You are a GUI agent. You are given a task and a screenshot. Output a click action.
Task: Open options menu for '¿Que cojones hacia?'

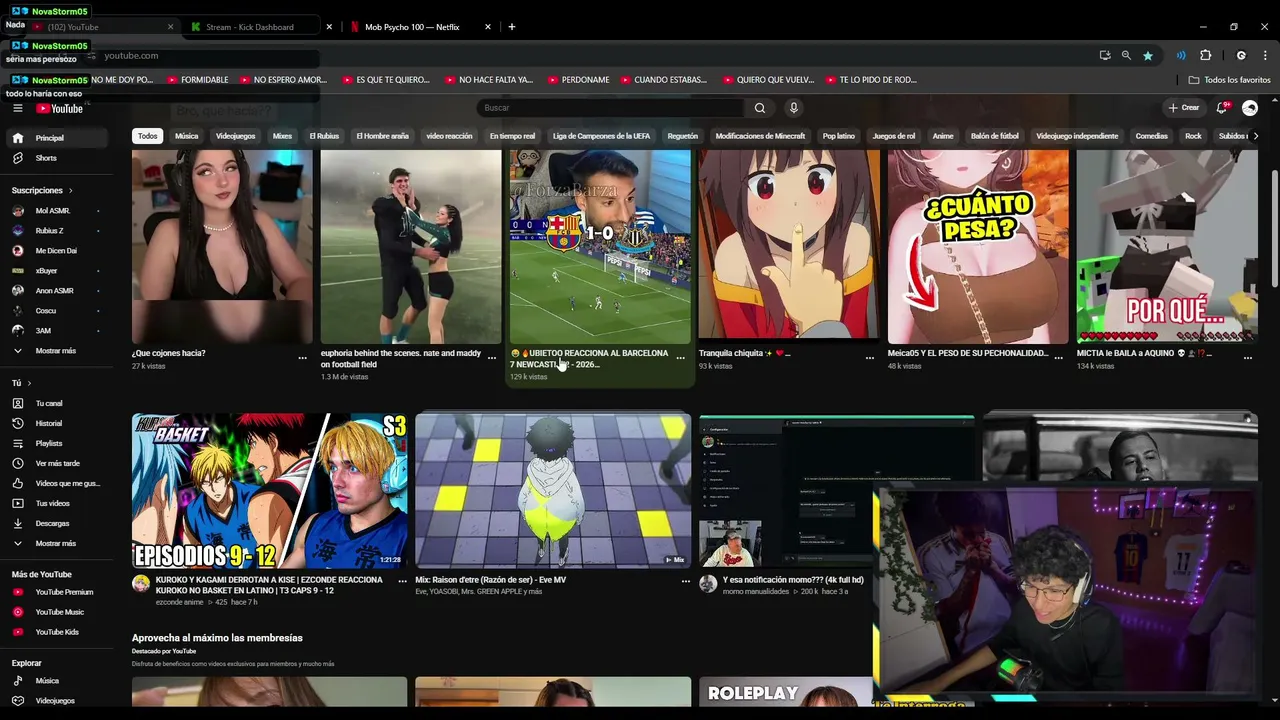click(302, 357)
